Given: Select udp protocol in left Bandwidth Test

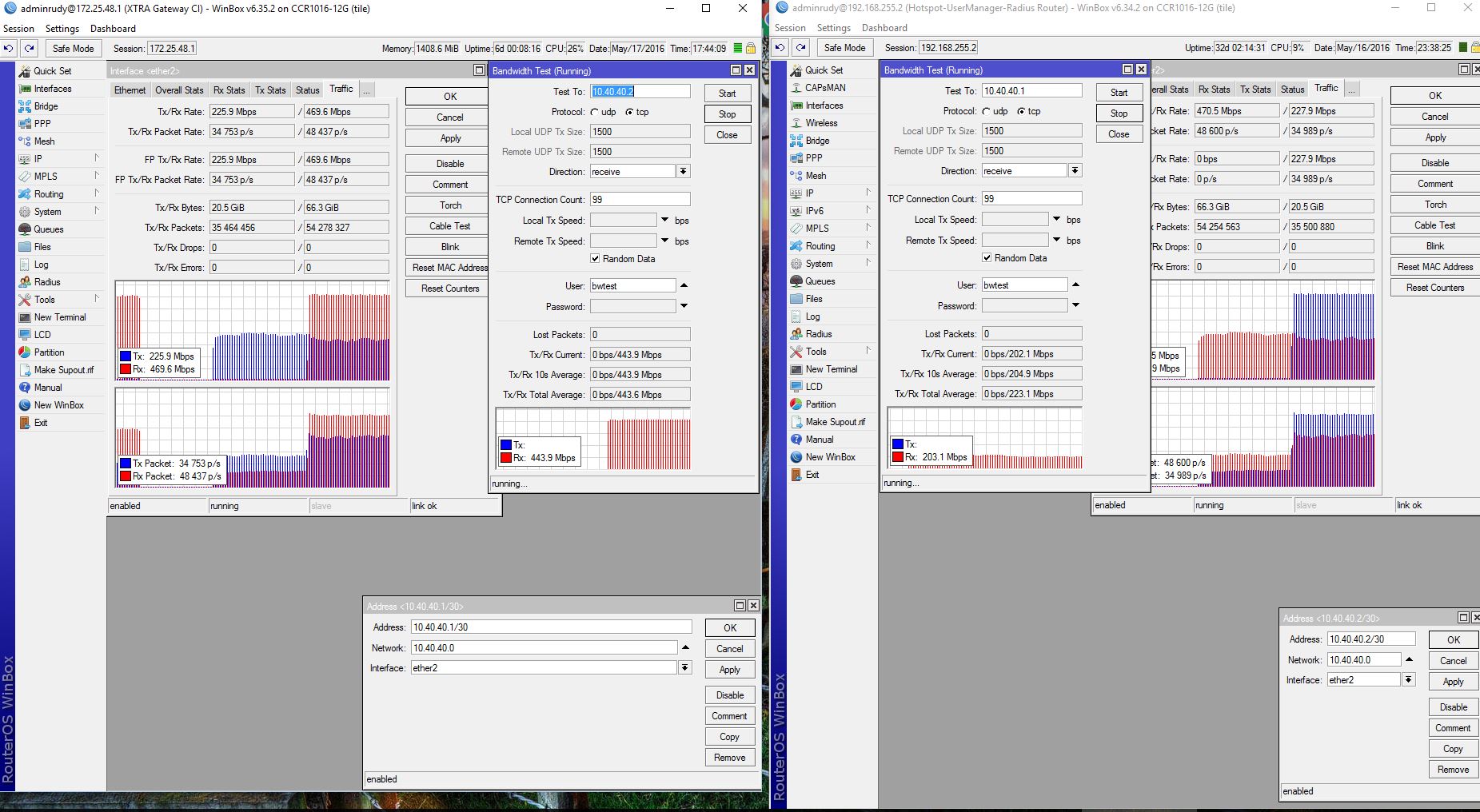Looking at the screenshot, I should click(x=595, y=112).
